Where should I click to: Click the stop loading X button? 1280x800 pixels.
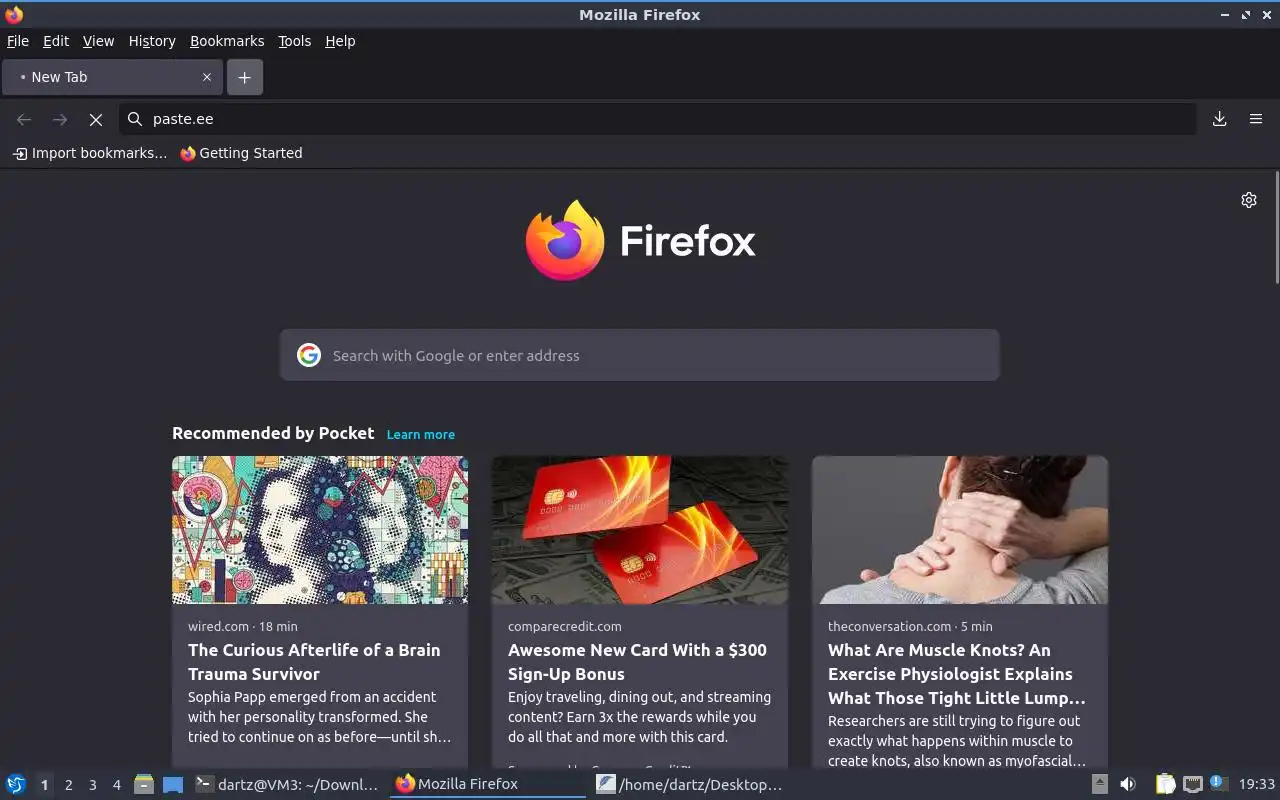point(96,119)
